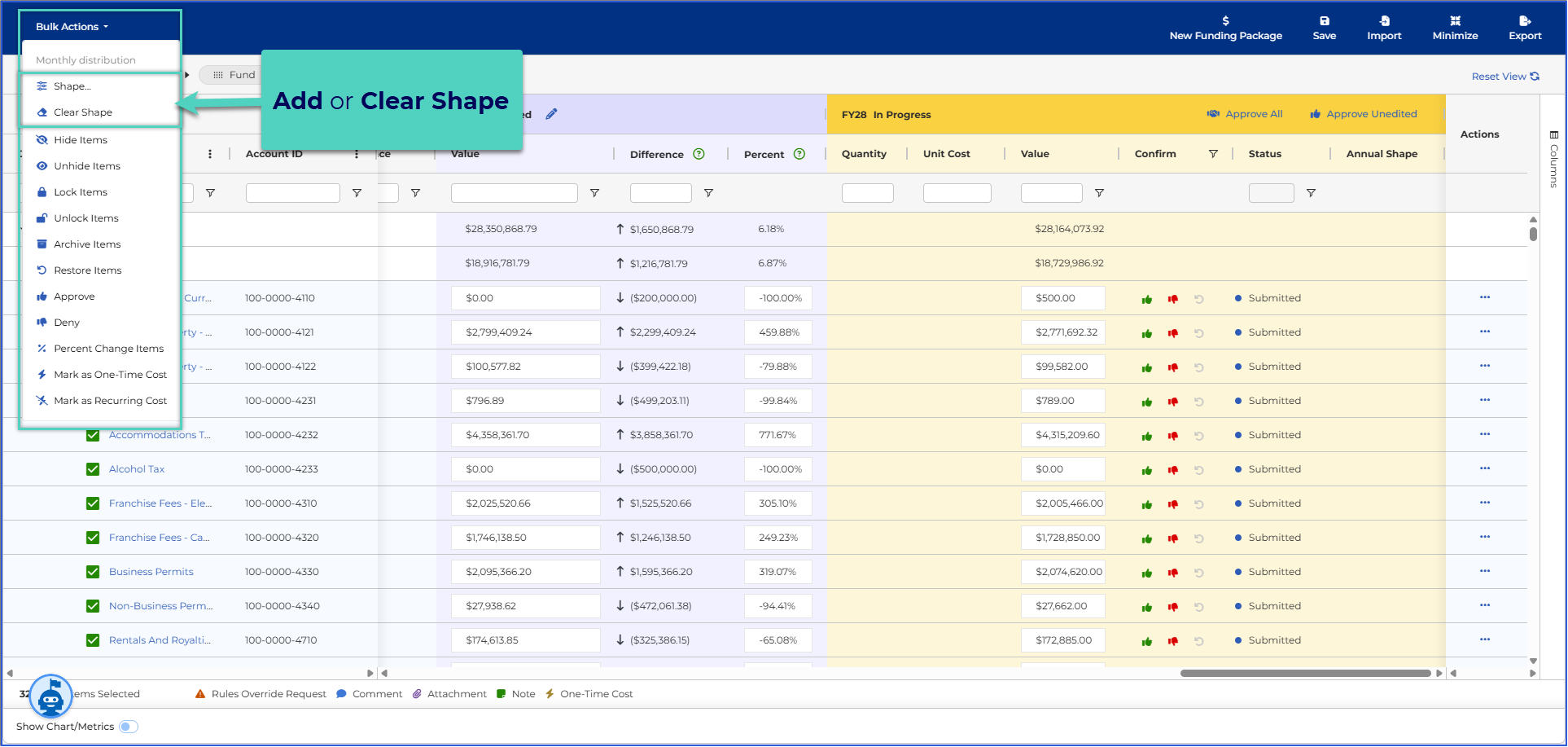Click New Funding Package dollar icon

click(x=1225, y=21)
